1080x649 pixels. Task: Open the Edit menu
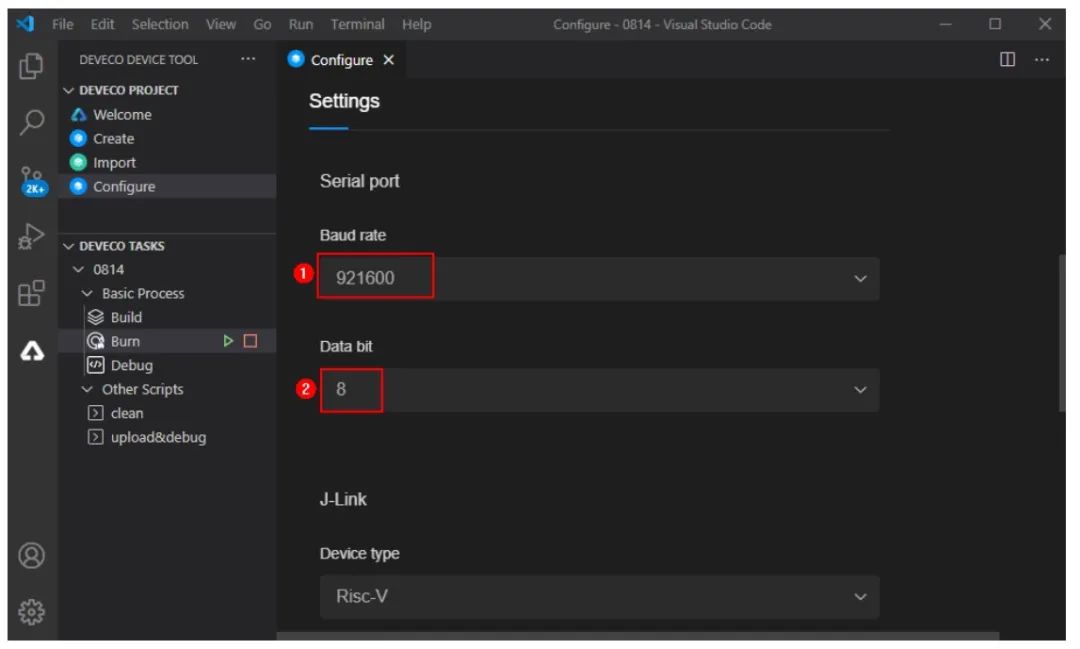coord(102,24)
